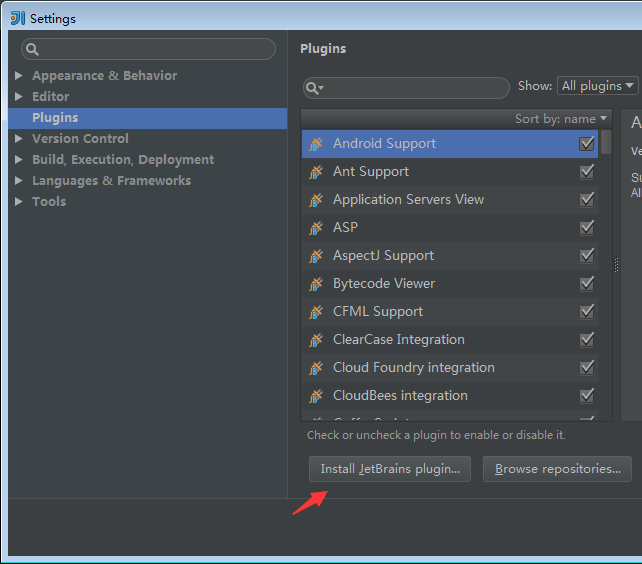The image size is (642, 564).
Task: Focus the settings search field
Action: click(x=150, y=49)
